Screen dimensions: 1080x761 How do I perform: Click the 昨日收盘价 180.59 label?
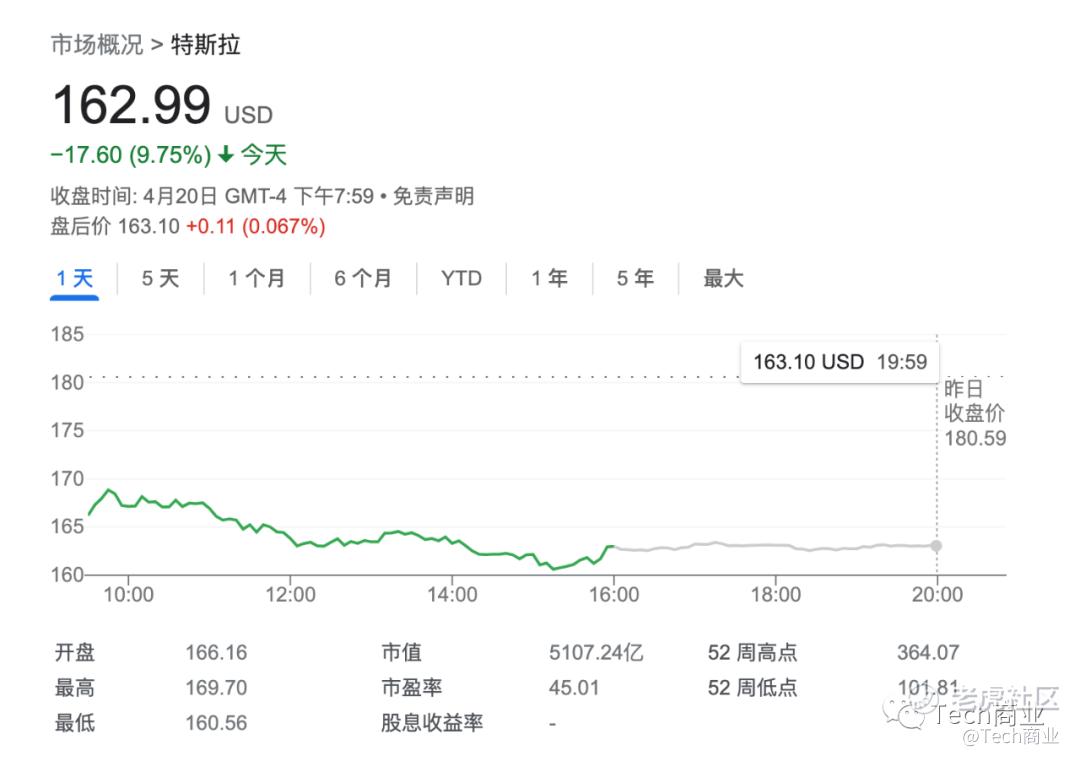click(974, 413)
